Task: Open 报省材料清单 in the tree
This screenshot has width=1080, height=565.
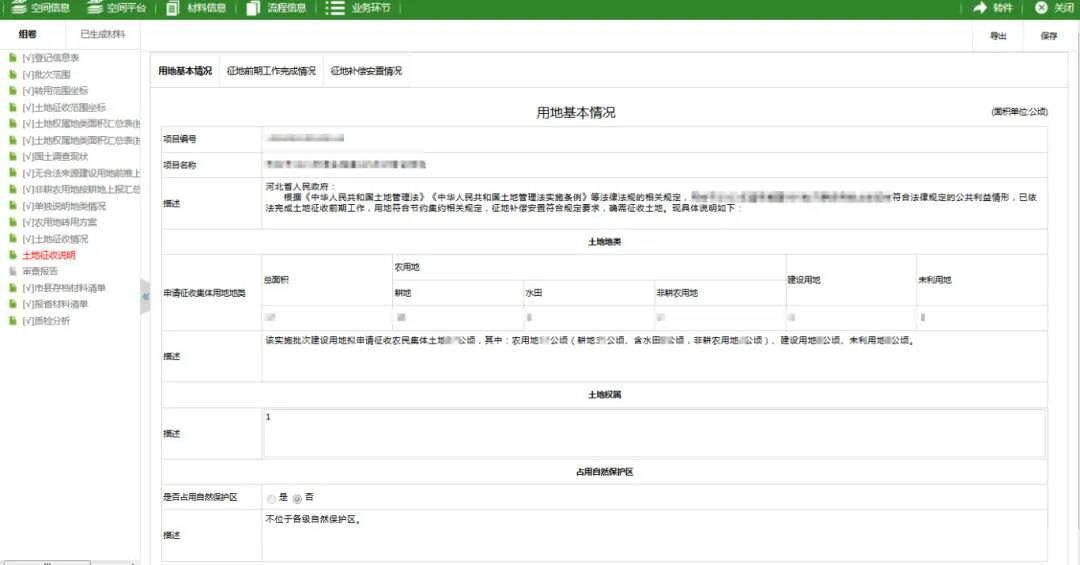Action: point(54,304)
